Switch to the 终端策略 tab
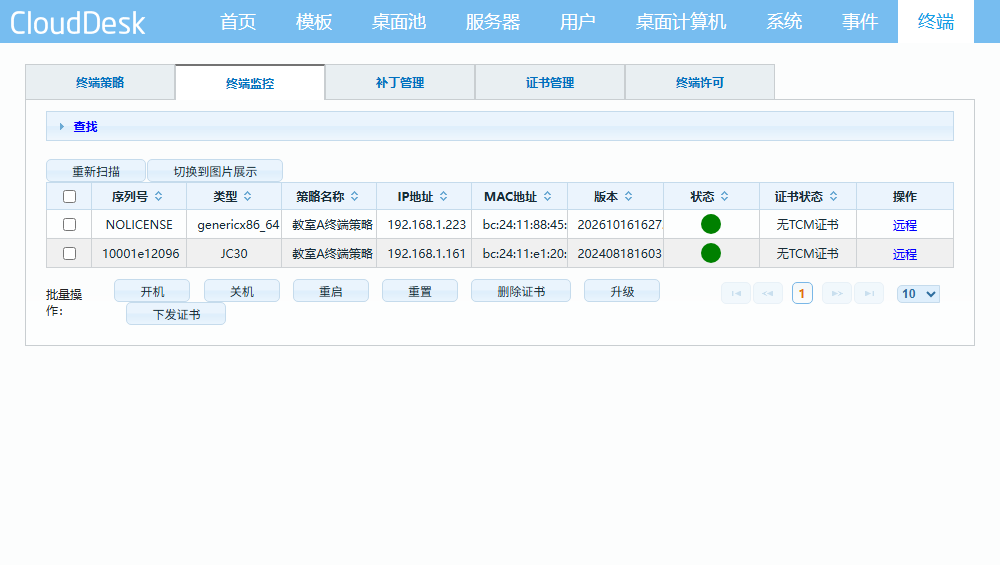The image size is (1000, 565). (x=100, y=82)
